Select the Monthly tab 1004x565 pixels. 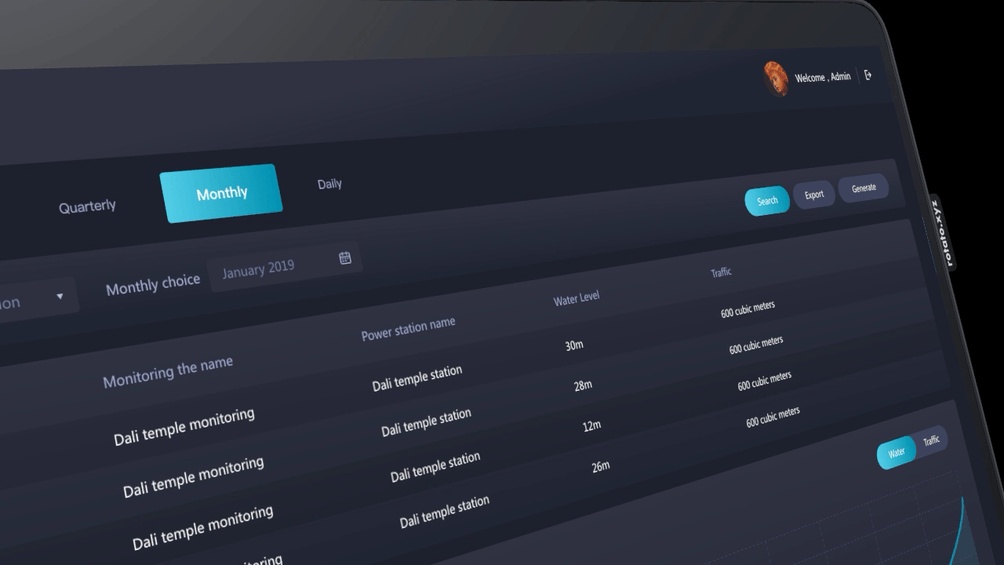coord(222,193)
